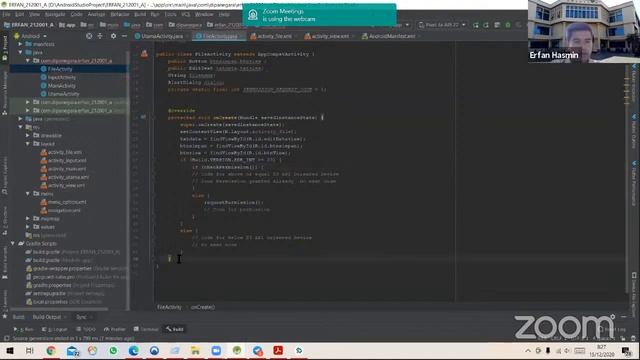Open the Build Output tab

(47, 317)
